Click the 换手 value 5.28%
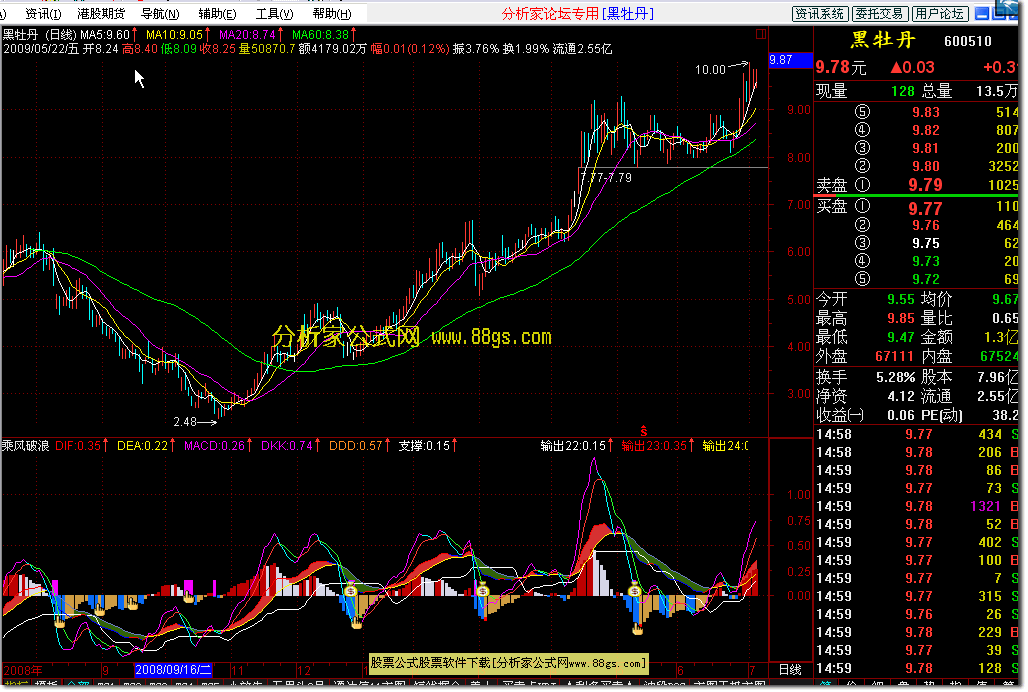The image size is (1028, 692). point(896,377)
